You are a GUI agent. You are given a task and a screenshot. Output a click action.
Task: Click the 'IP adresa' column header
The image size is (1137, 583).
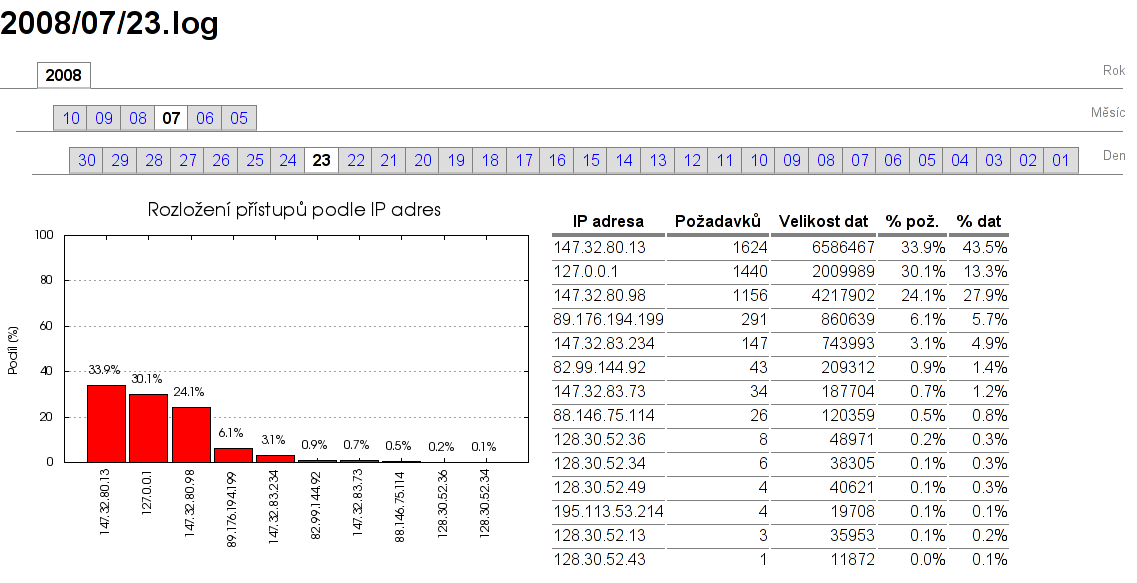608,222
